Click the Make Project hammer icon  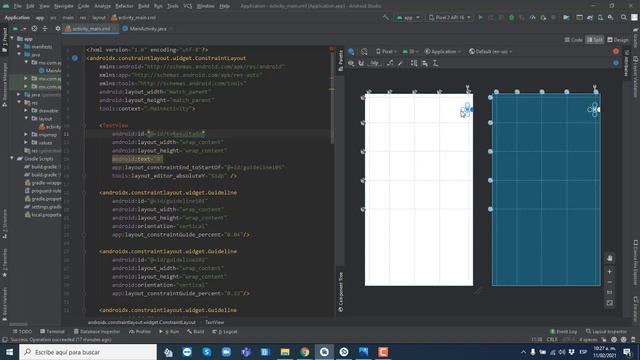coord(385,18)
